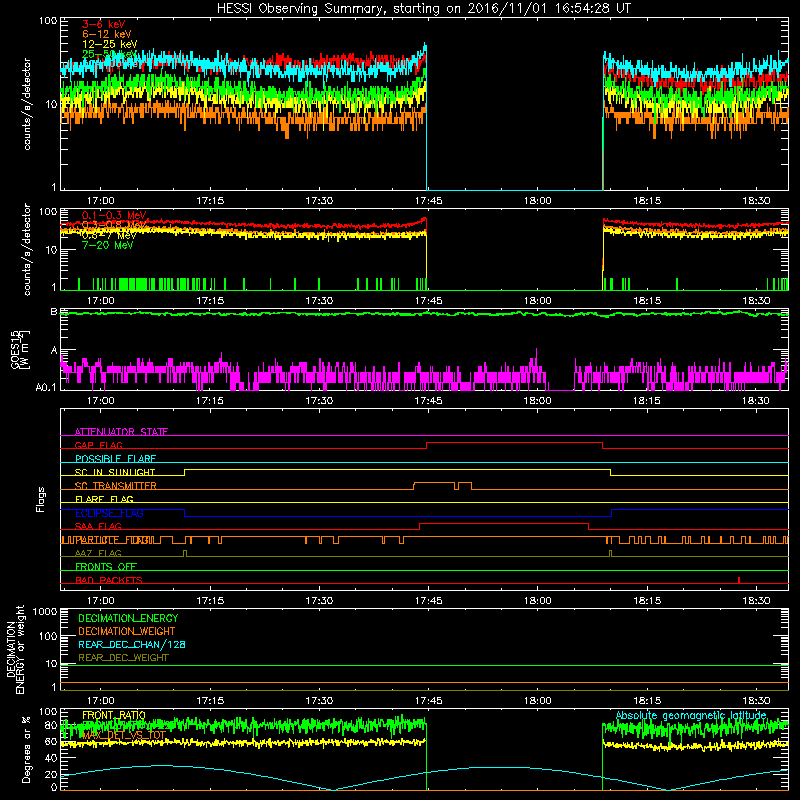Click the Degrees or % axis label
The height and width of the screenshot is (800, 800).
click(26, 749)
